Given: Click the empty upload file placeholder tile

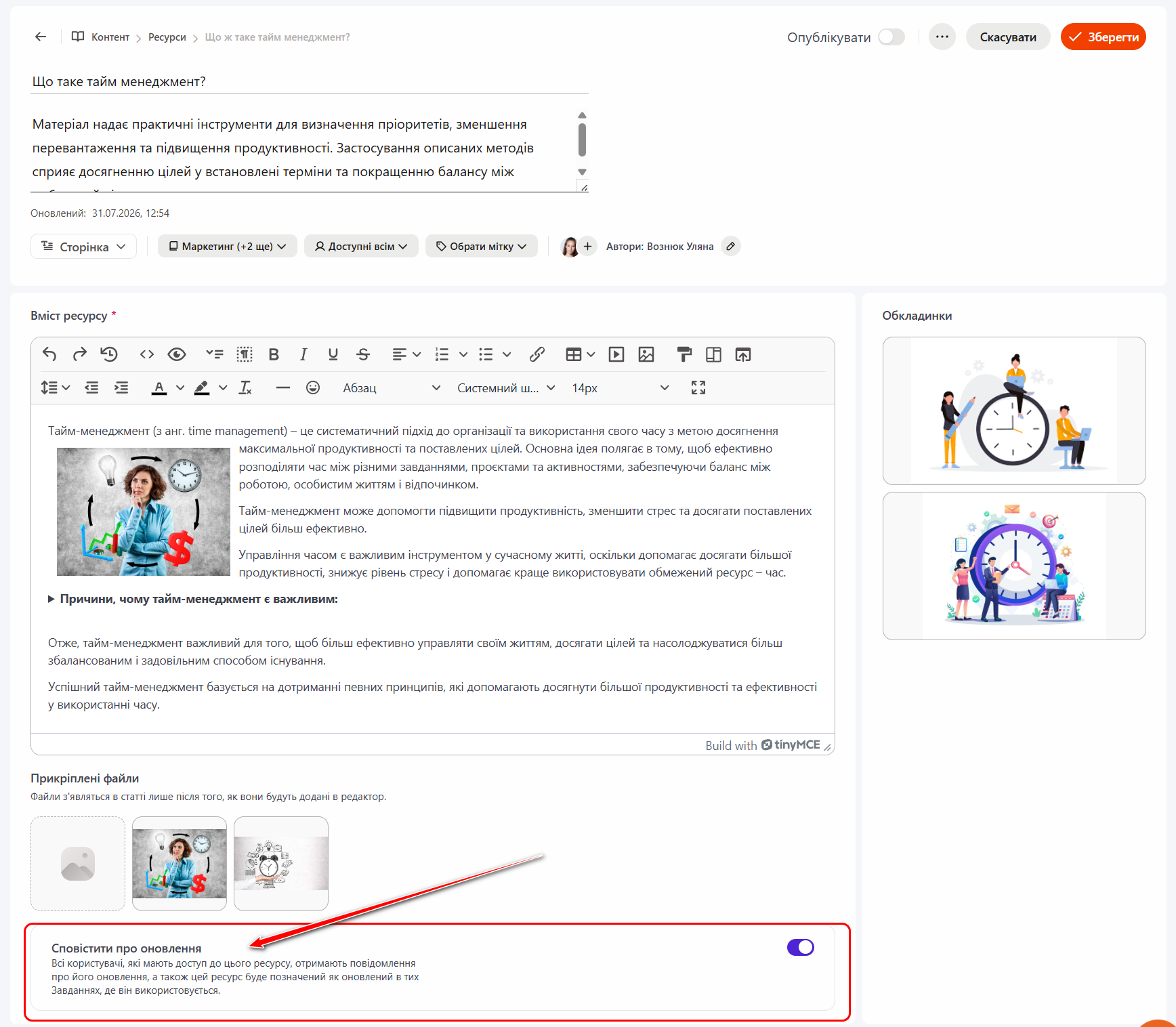Looking at the screenshot, I should pos(78,864).
